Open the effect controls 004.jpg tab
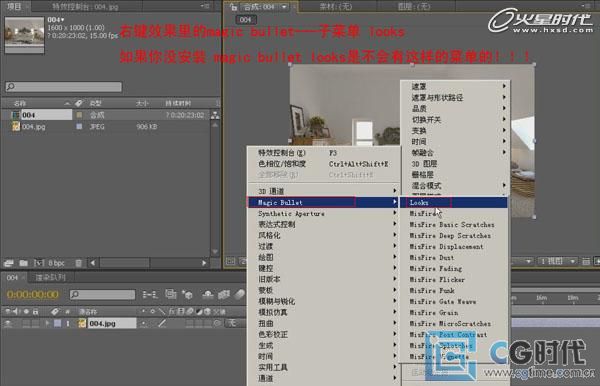 (85, 7)
